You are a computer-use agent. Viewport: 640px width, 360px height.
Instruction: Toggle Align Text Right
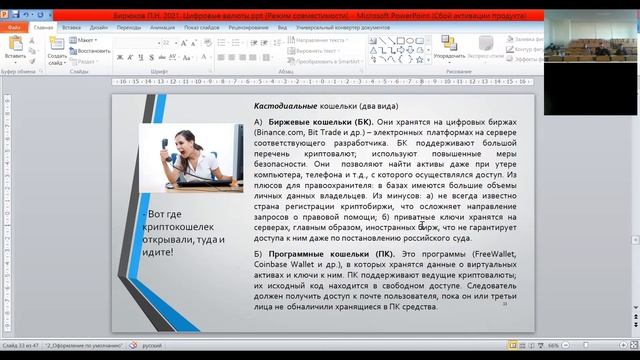[x=242, y=58]
